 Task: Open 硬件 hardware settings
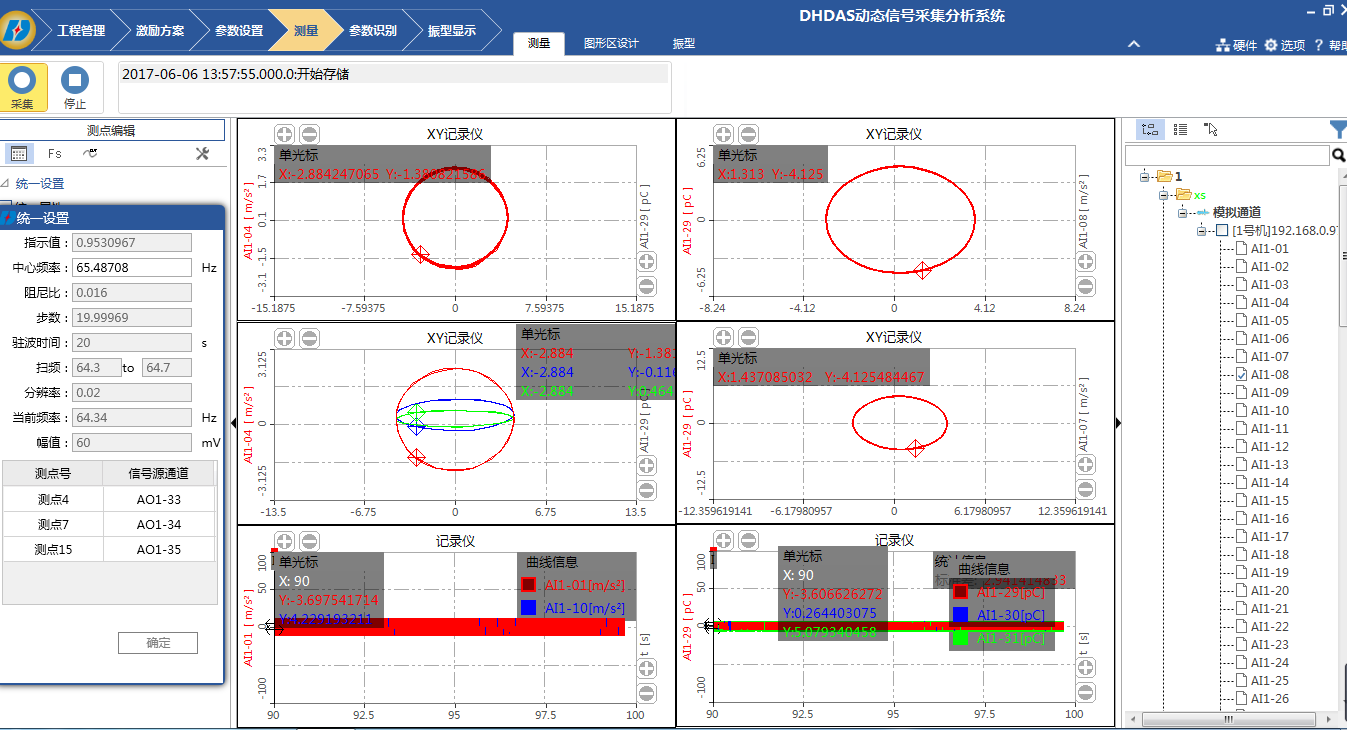(1236, 45)
